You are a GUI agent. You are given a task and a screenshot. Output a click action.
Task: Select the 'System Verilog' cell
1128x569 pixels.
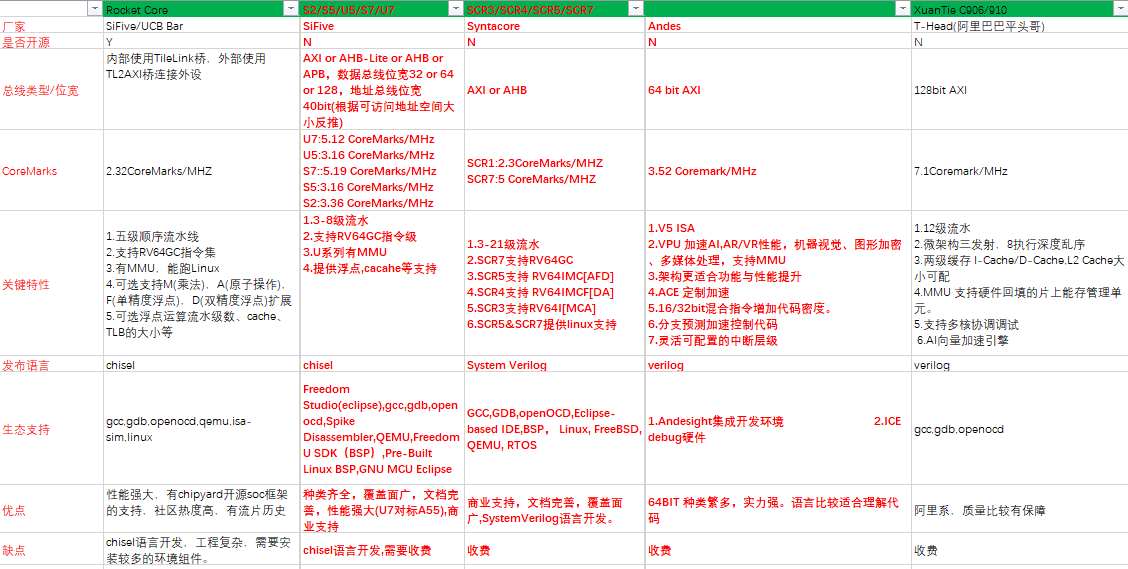555,365
